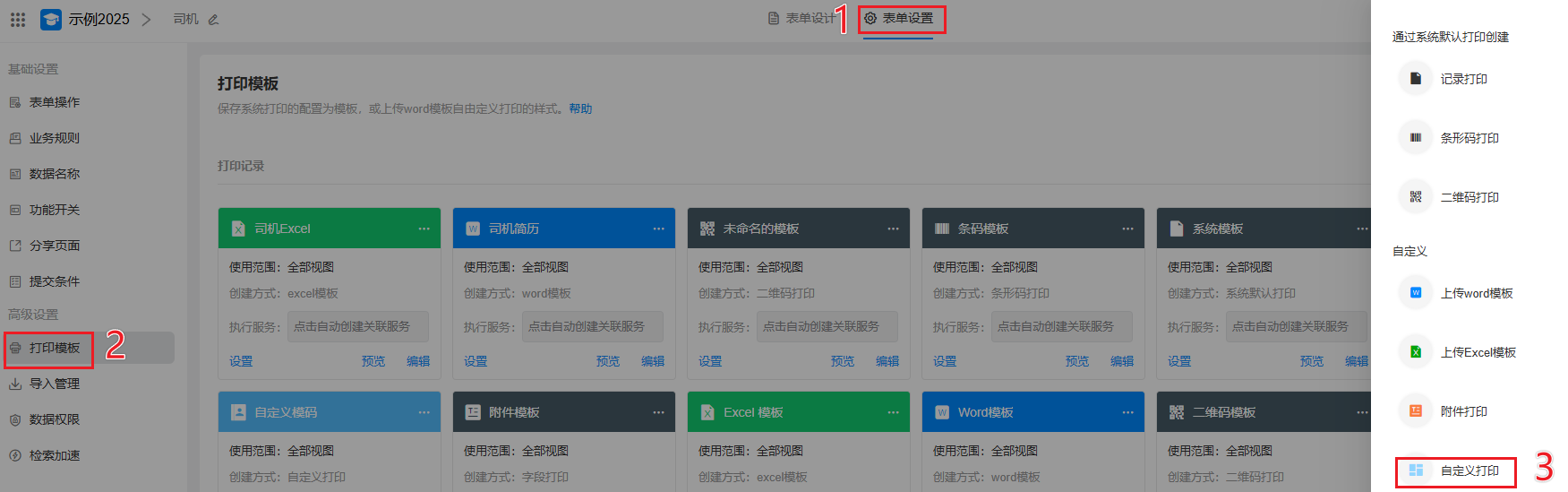Choose the 条形码打印 barcode icon
The height and width of the screenshot is (492, 1568).
1416,138
